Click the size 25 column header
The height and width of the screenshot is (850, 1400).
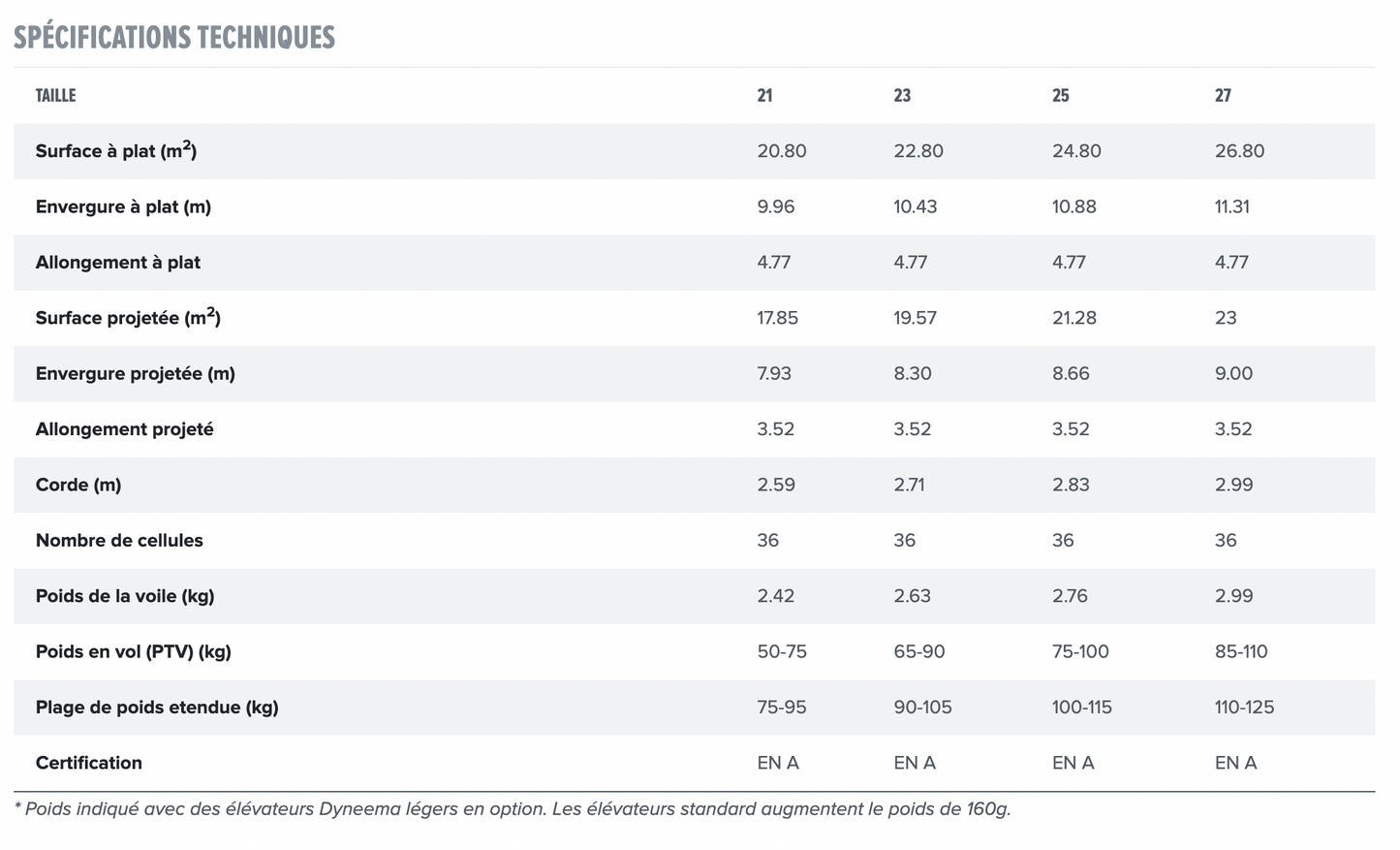tap(1061, 95)
